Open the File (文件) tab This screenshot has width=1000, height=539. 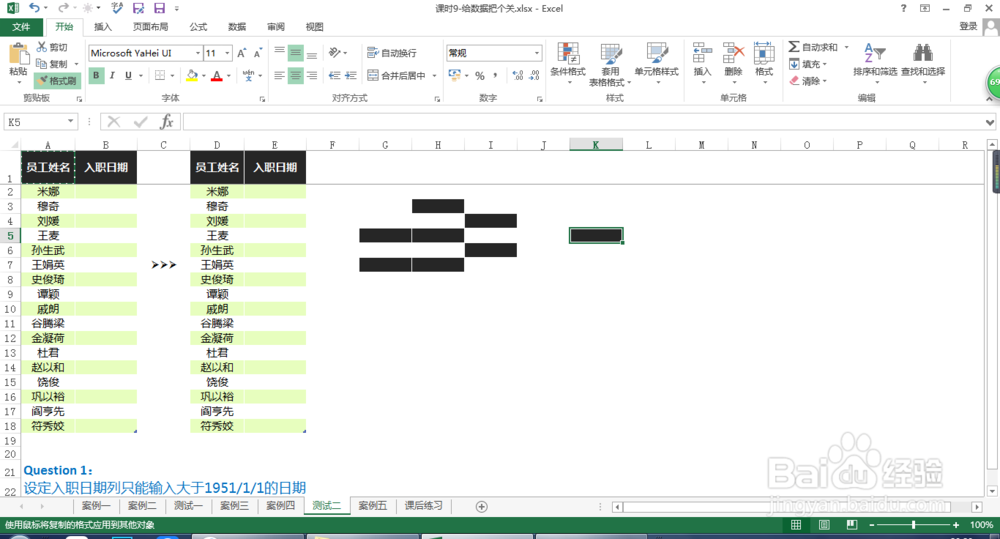point(21,27)
